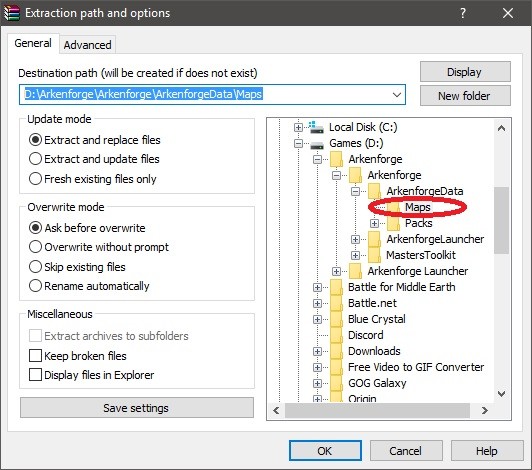Image resolution: width=532 pixels, height=470 pixels.
Task: Expand the Local Disk (C:) tree node
Action: click(x=298, y=128)
